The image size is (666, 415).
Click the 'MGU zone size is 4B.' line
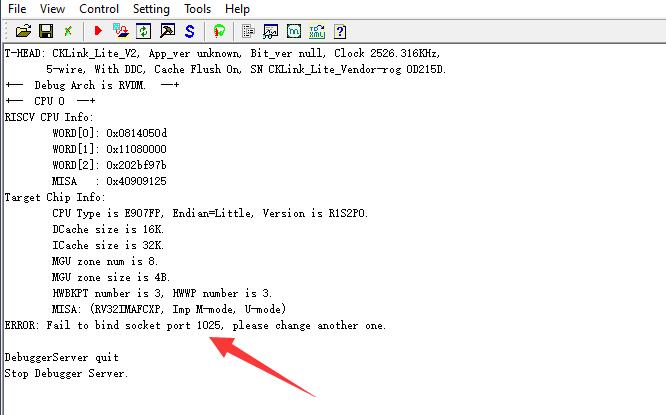(111, 277)
